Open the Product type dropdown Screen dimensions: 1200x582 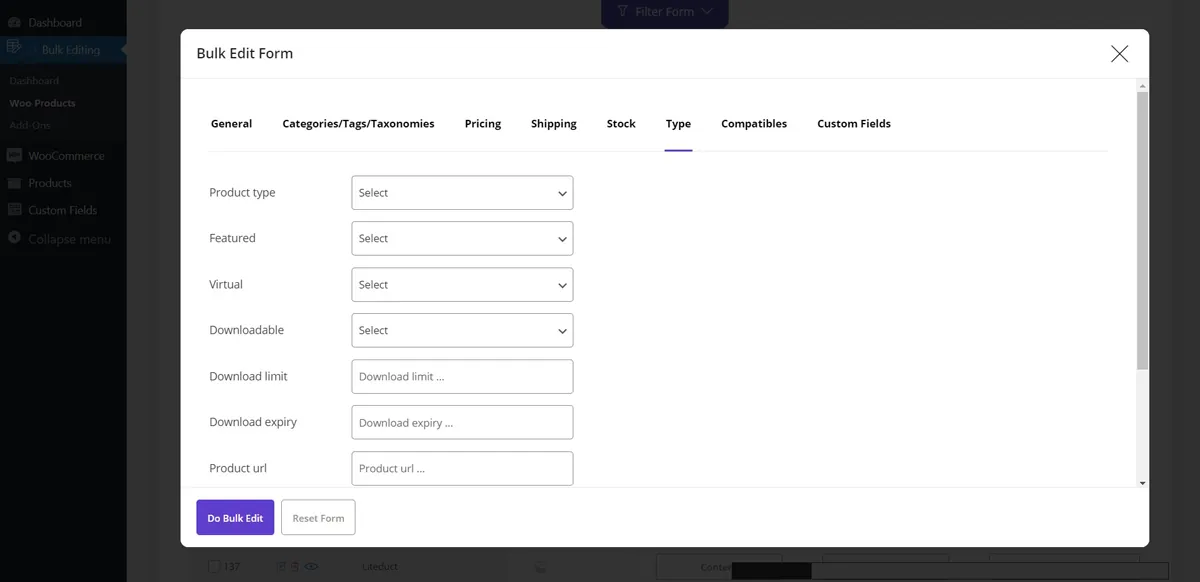[x=462, y=193]
